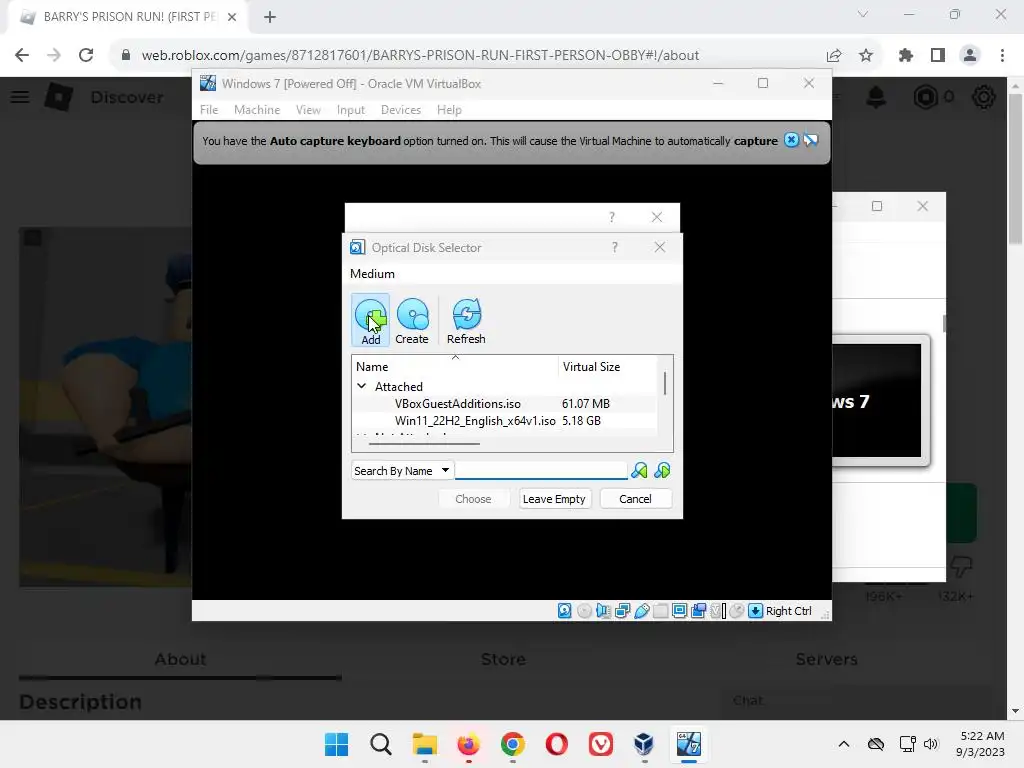Image resolution: width=1024 pixels, height=768 pixels.
Task: Click the medium list horizontal scrollbar
Action: (424, 444)
